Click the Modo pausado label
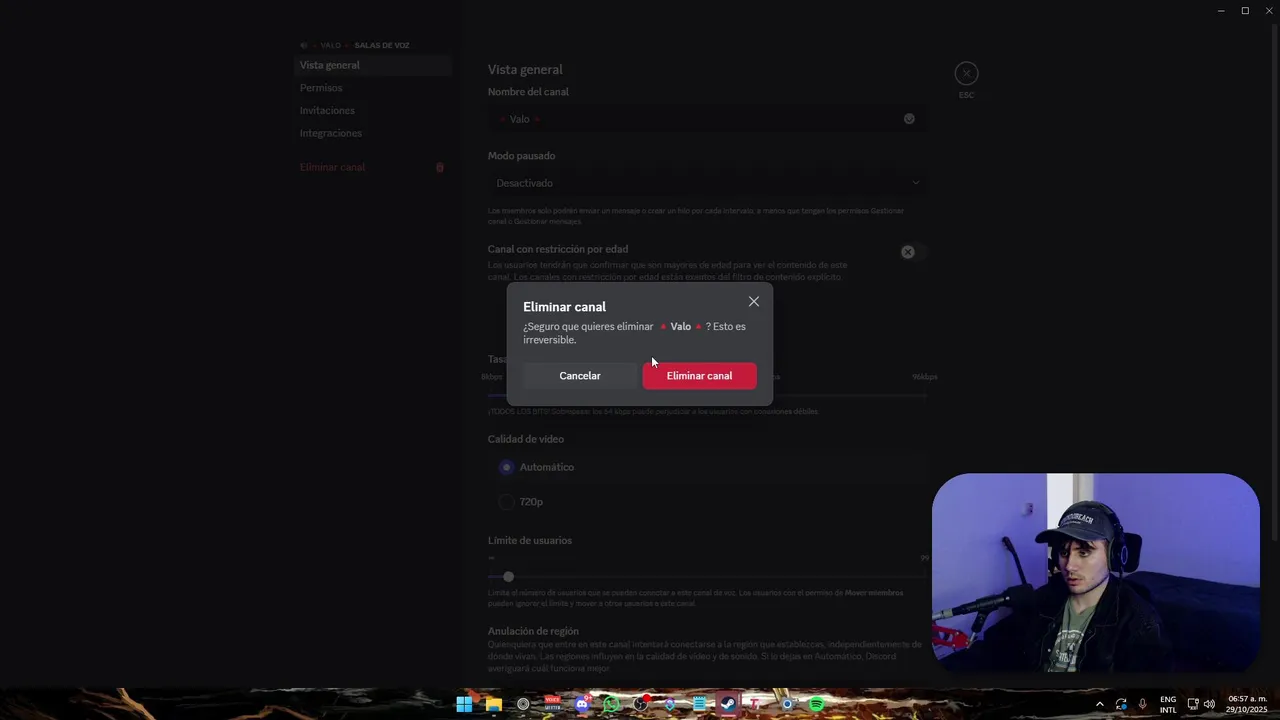Image resolution: width=1280 pixels, height=720 pixels. click(x=521, y=156)
